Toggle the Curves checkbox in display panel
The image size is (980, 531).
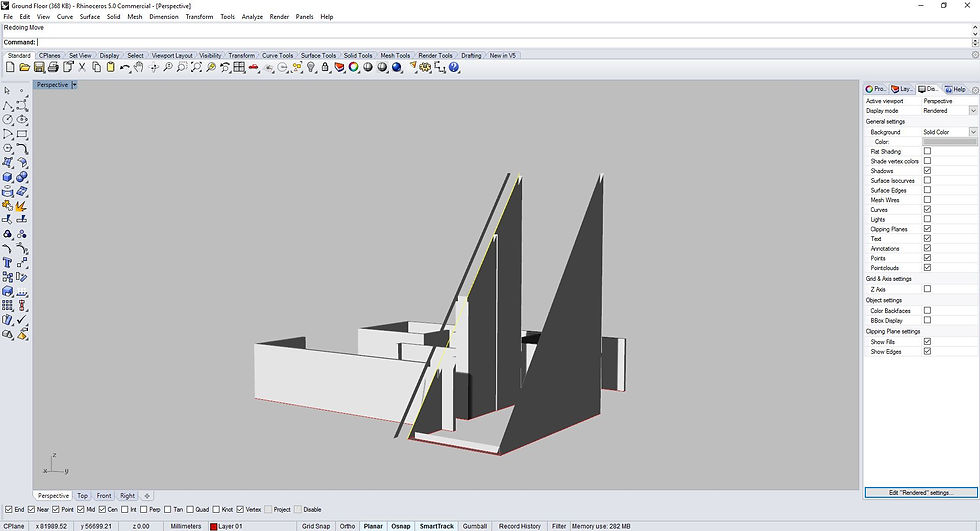click(928, 209)
